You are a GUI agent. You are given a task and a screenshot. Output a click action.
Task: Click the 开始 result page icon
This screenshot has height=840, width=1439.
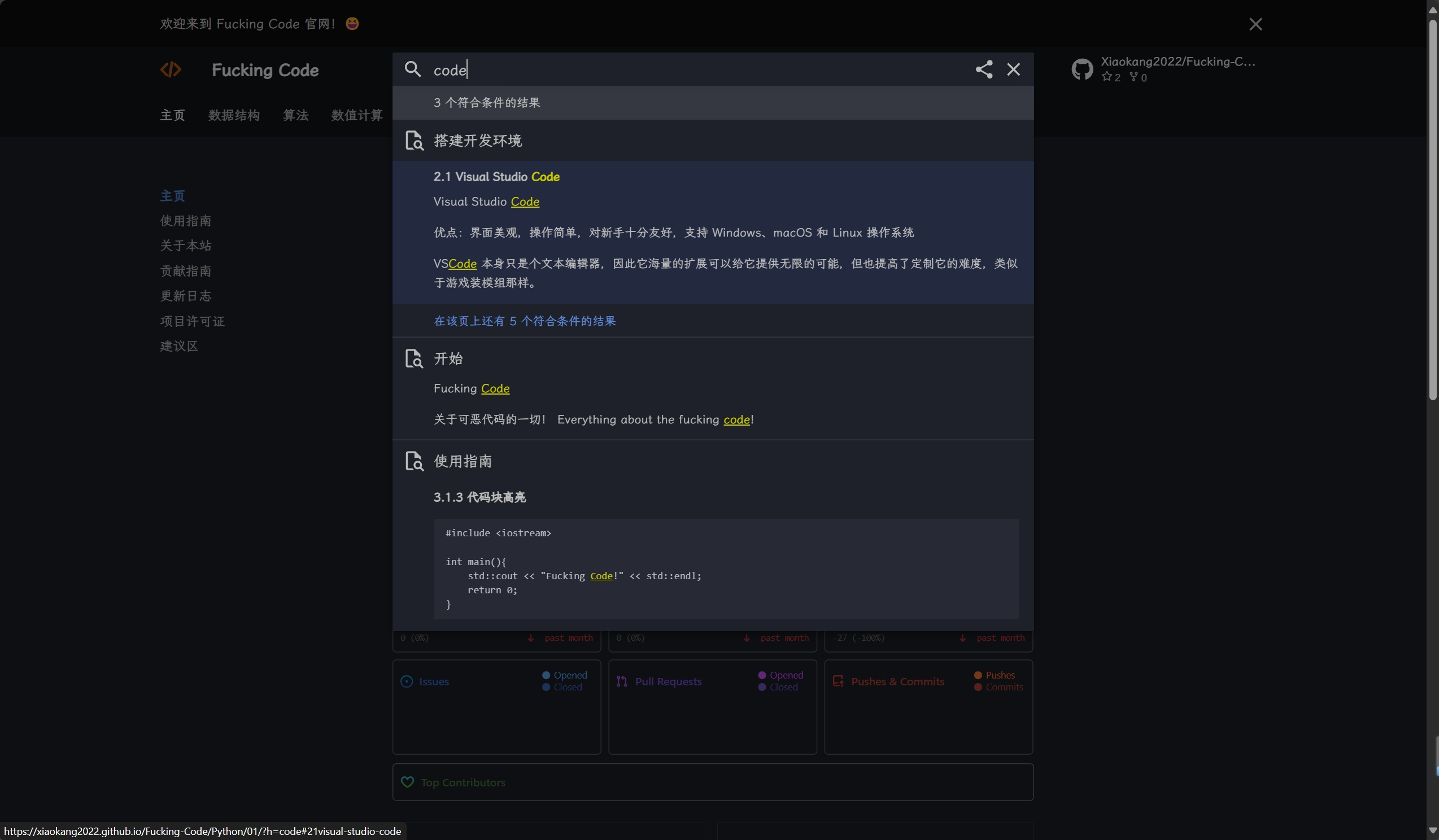click(x=414, y=358)
